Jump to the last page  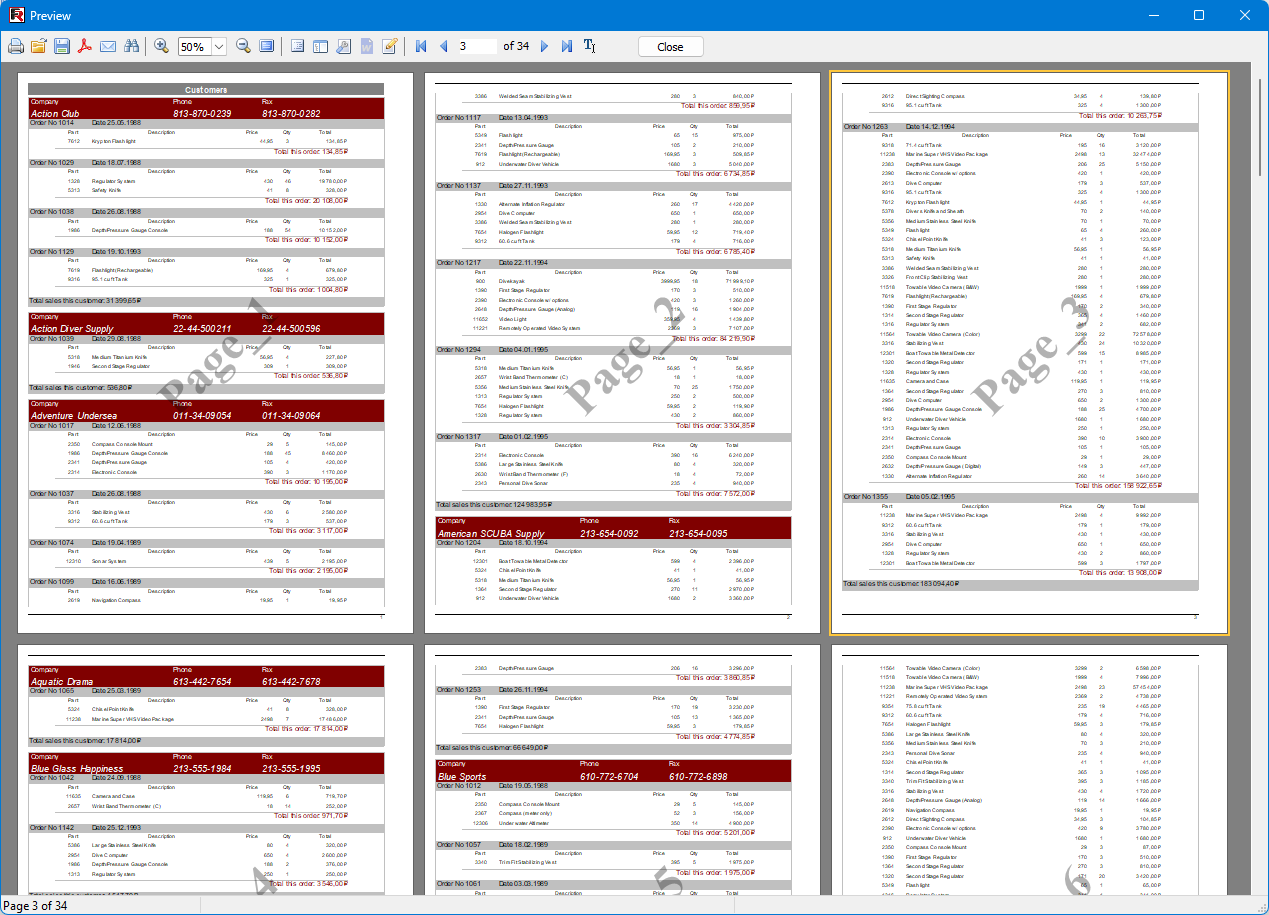pos(567,47)
